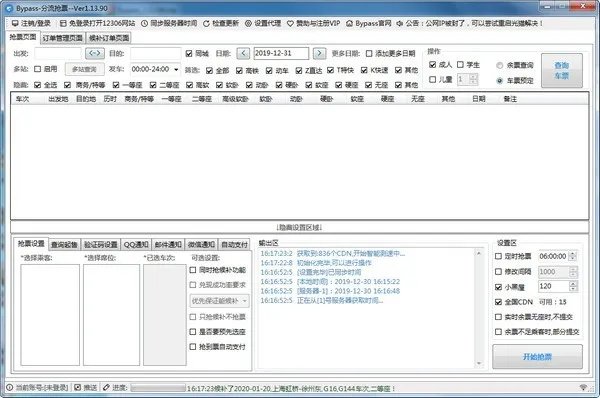
Task: Click the 查询车票 button
Action: click(x=562, y=70)
